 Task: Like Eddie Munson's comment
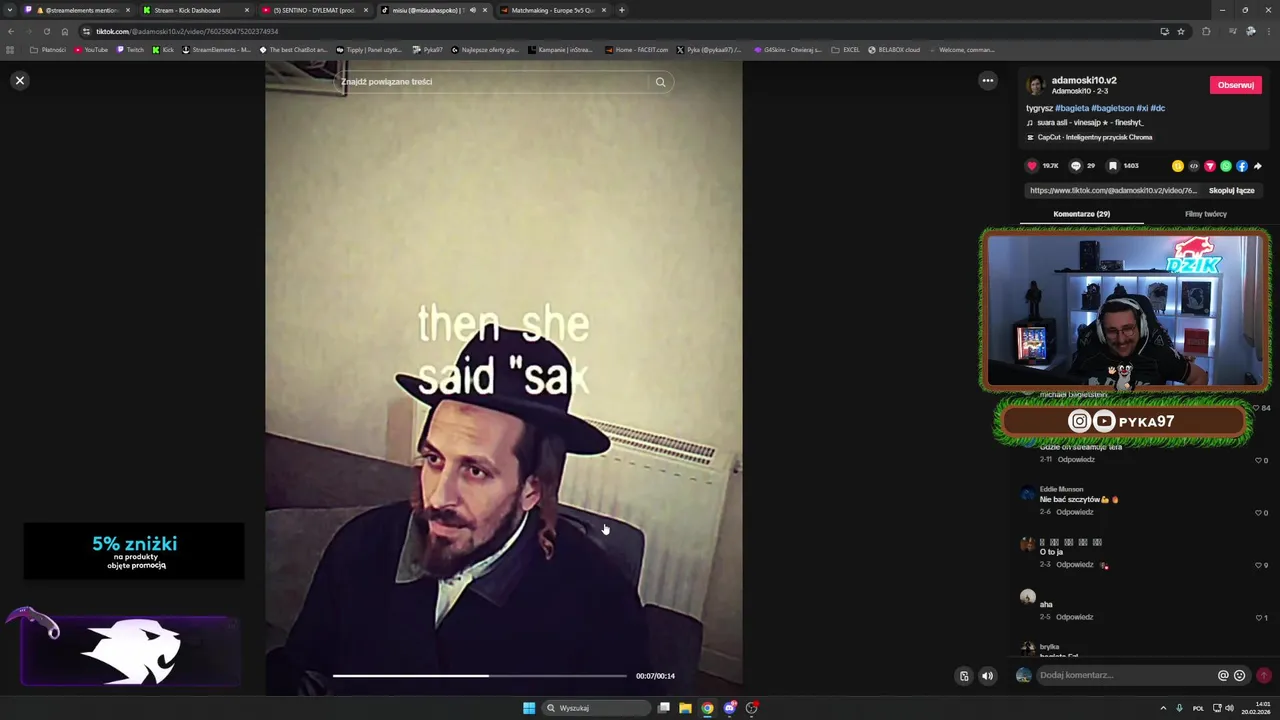tap(1260, 513)
